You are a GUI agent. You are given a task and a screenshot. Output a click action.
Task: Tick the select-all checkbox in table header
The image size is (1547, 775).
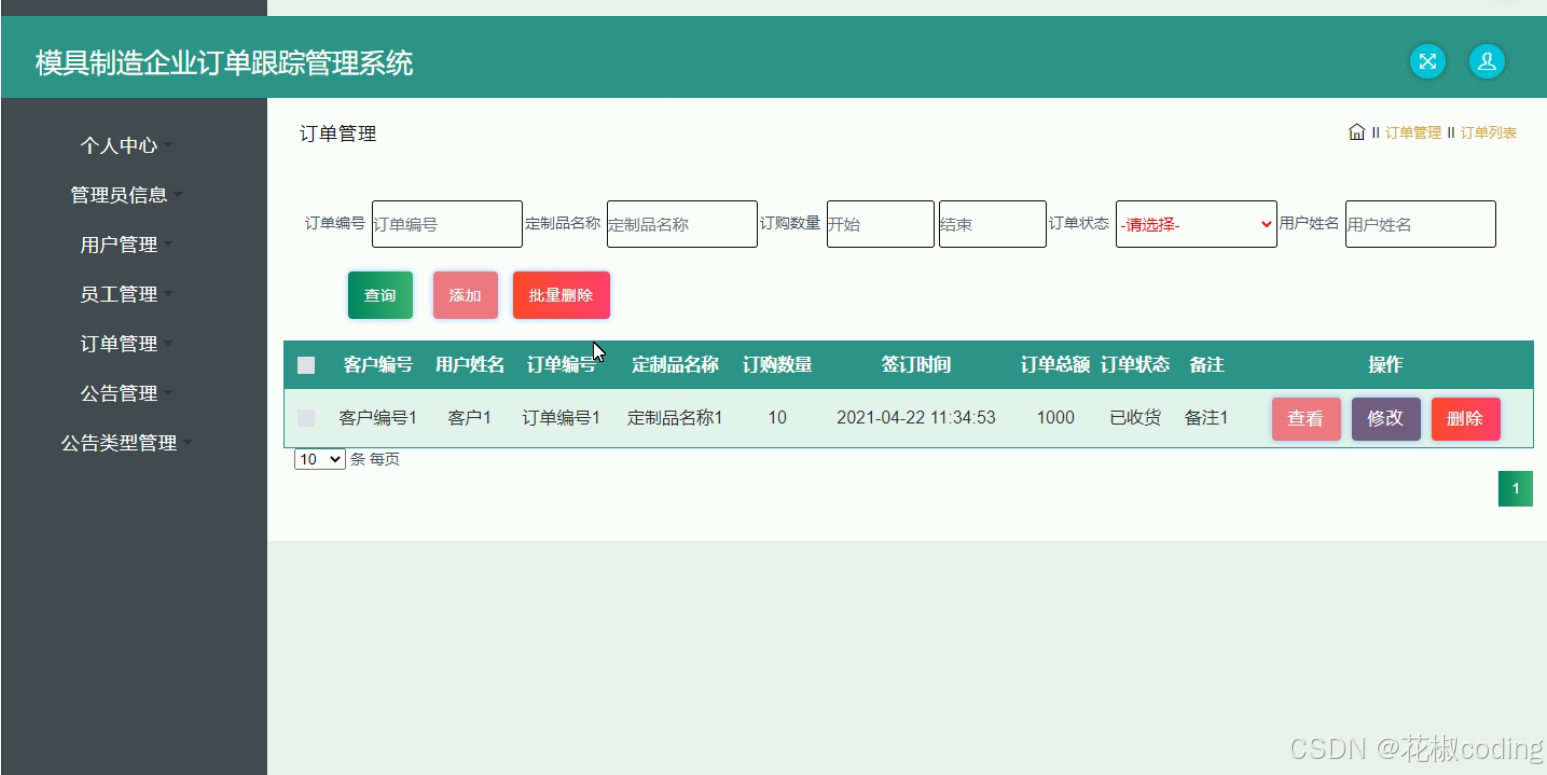306,365
